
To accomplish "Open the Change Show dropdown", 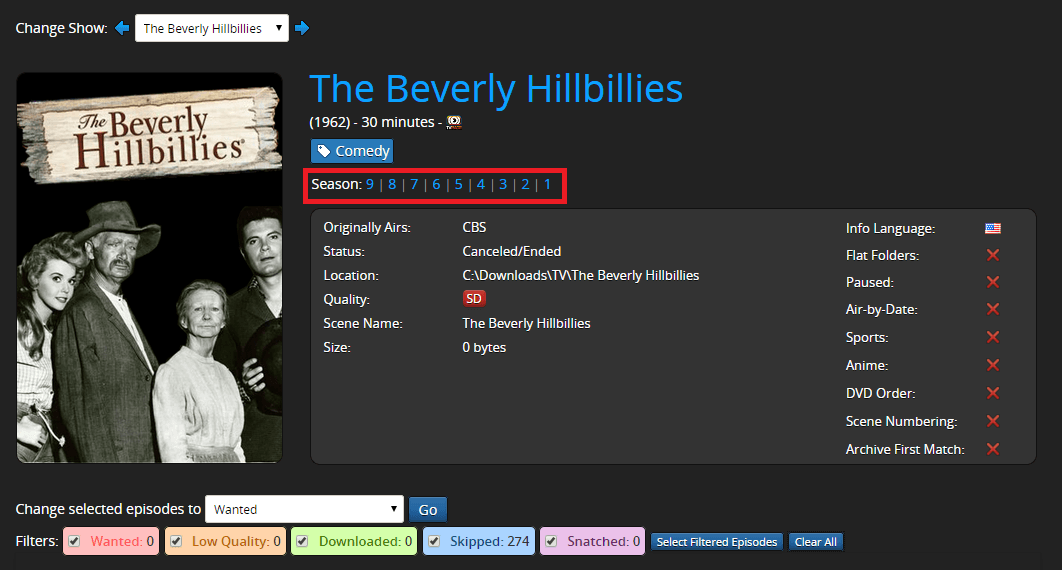I will 211,28.
